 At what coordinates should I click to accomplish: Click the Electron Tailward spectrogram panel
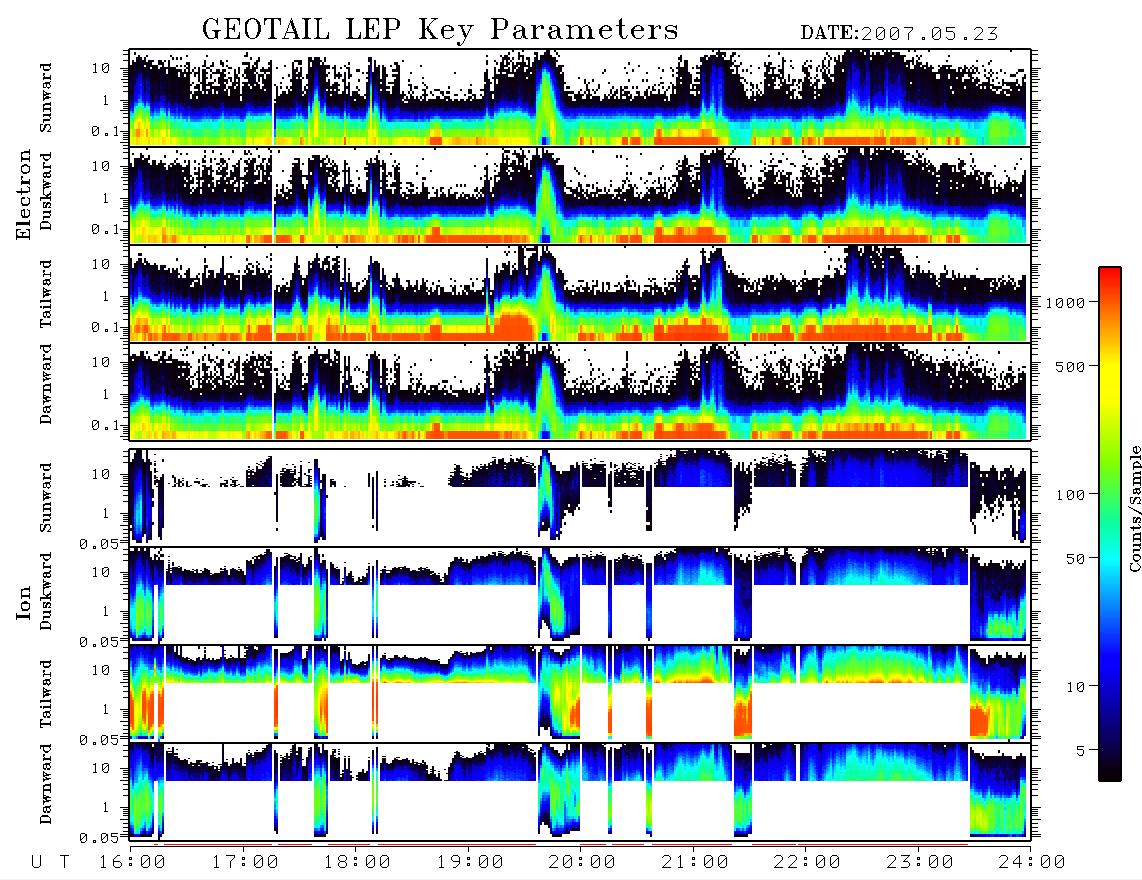(579, 294)
